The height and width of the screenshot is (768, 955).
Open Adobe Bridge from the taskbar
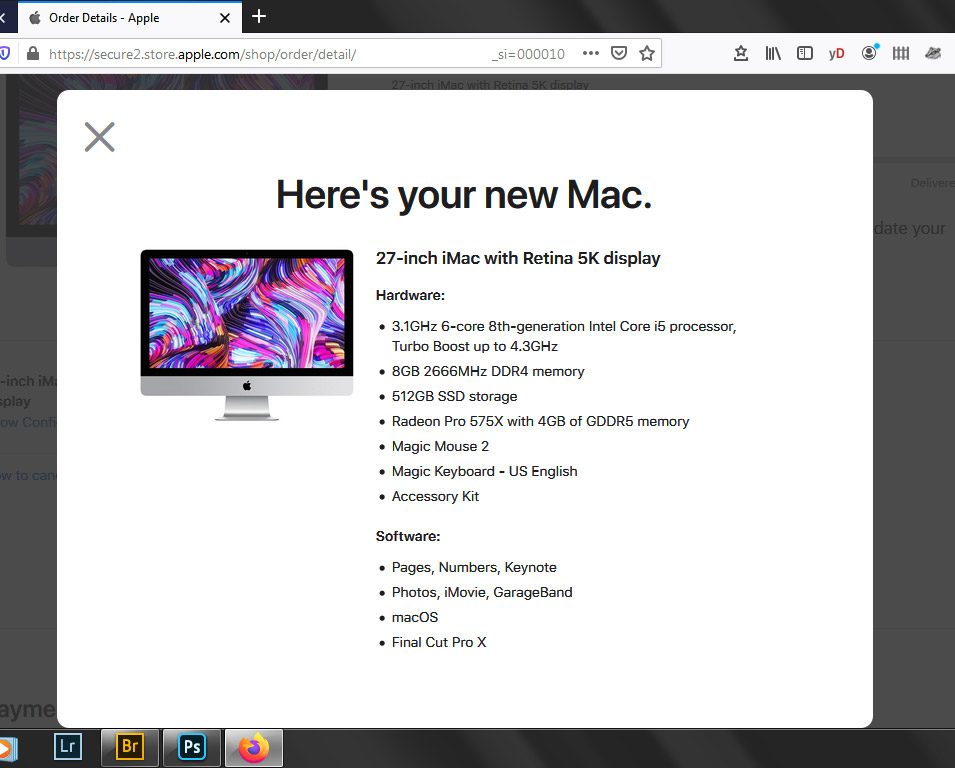click(130, 747)
